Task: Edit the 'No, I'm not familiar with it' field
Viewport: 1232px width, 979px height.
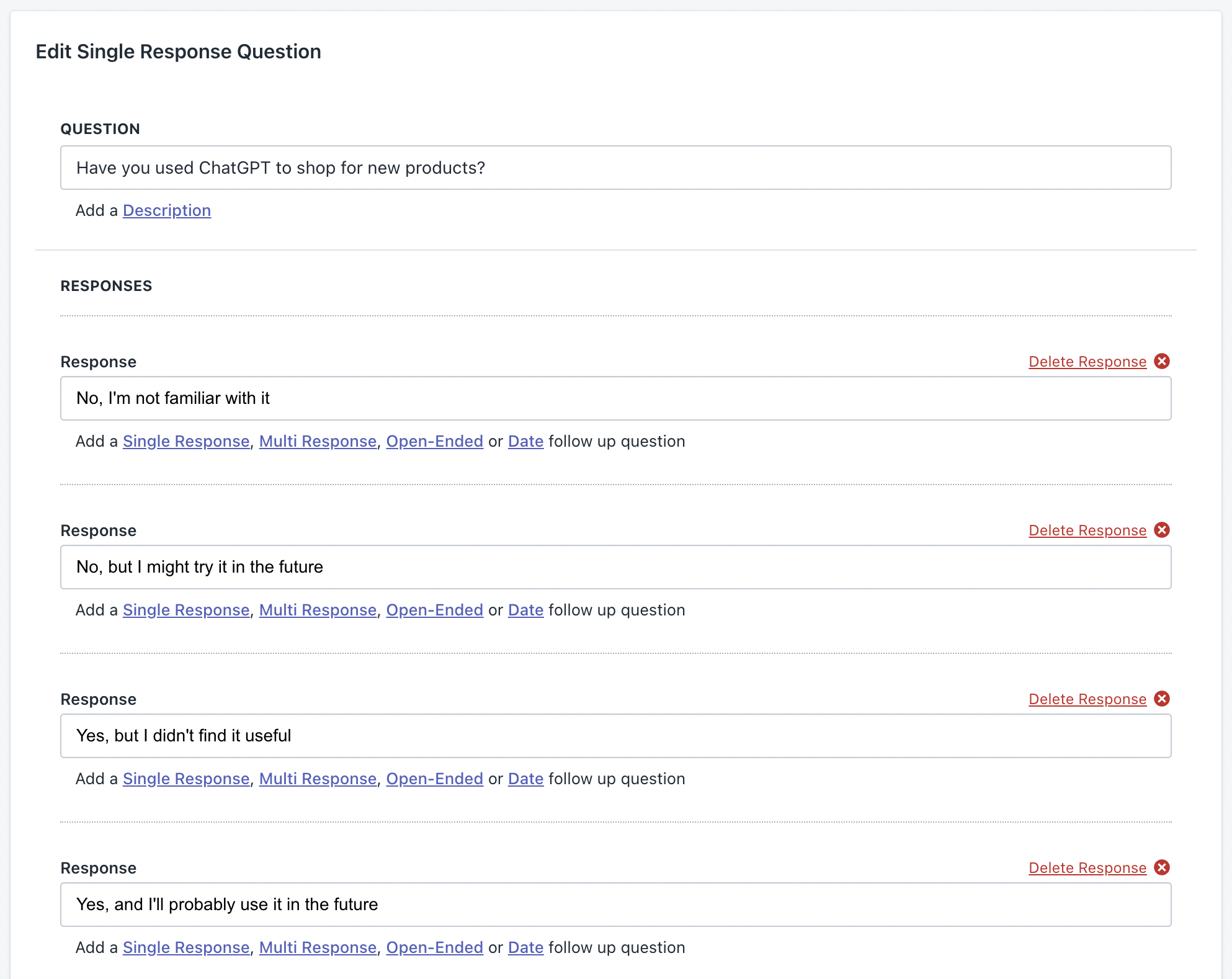Action: (615, 398)
